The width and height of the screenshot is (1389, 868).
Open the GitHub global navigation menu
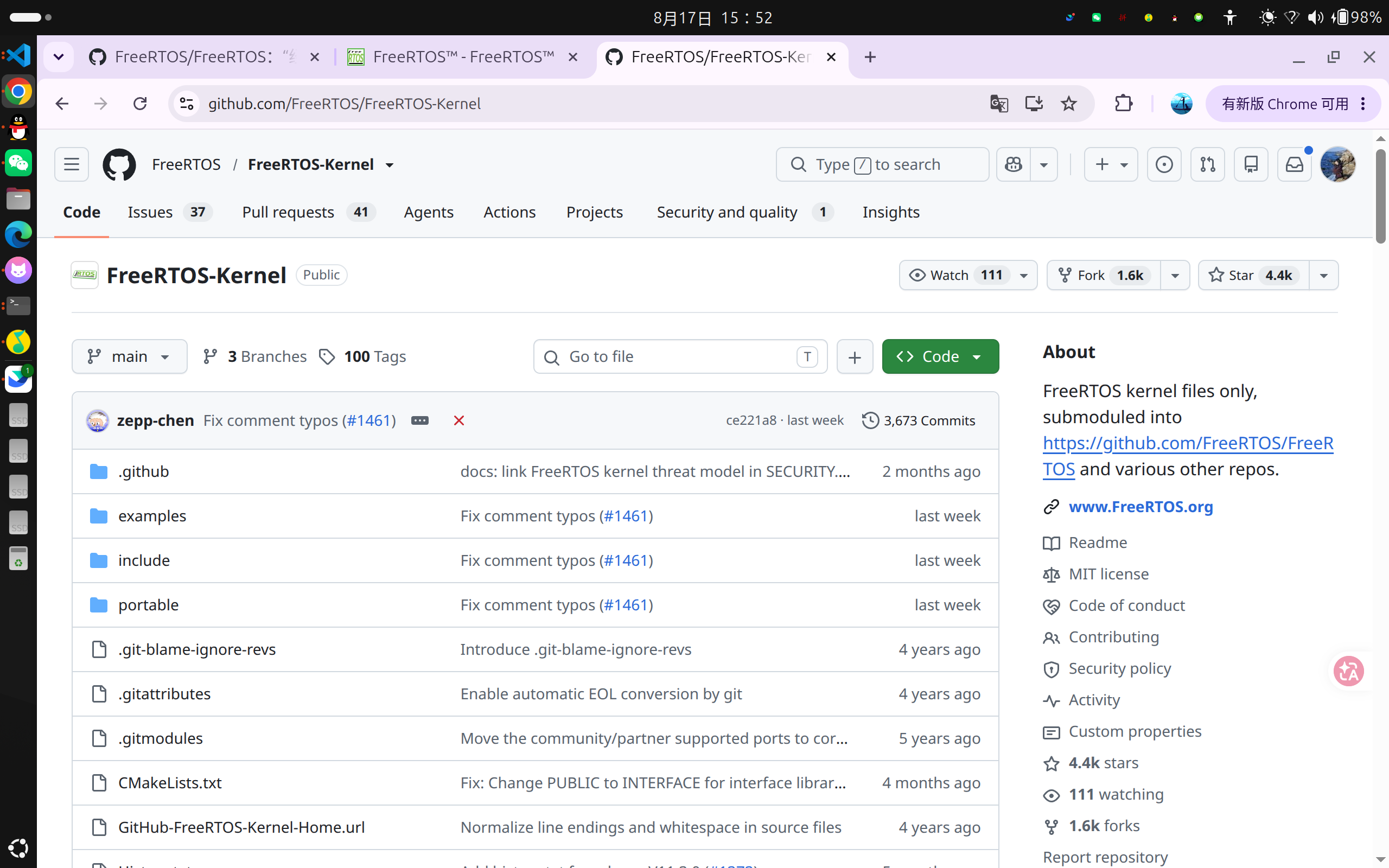pos(71,165)
